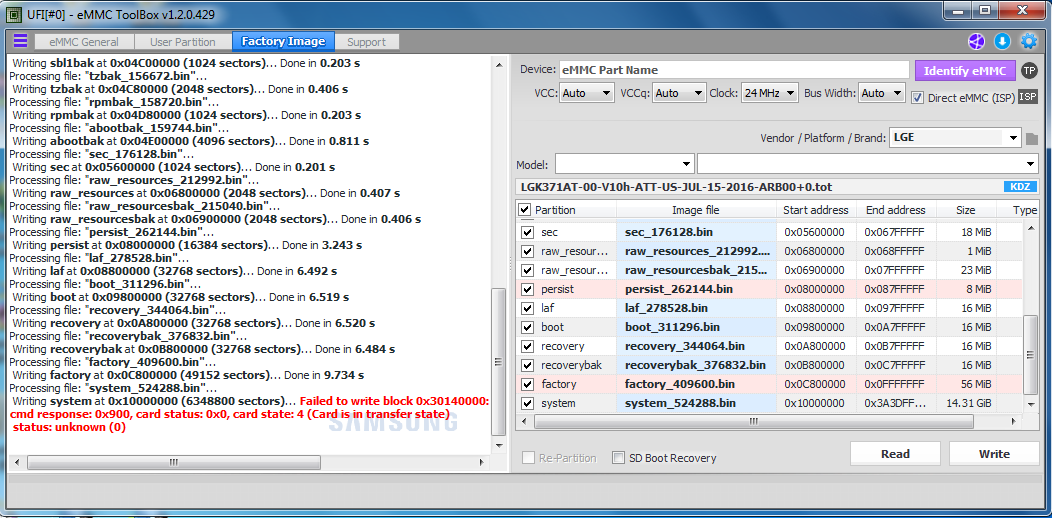Screen dimensions: 1052x518
Task: Click the 0x0A800000 start address cell
Action: pos(816,347)
